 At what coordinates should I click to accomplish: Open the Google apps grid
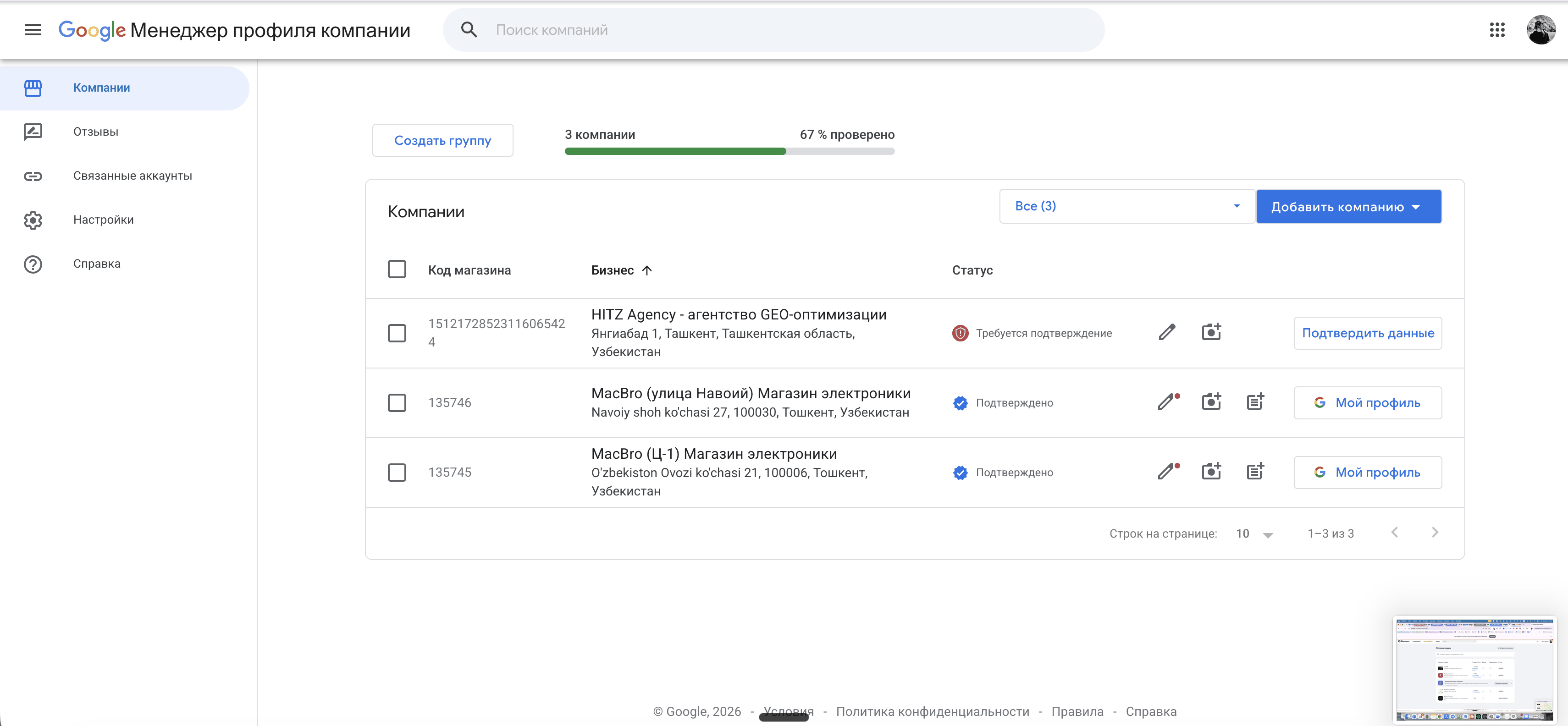pyautogui.click(x=1497, y=30)
